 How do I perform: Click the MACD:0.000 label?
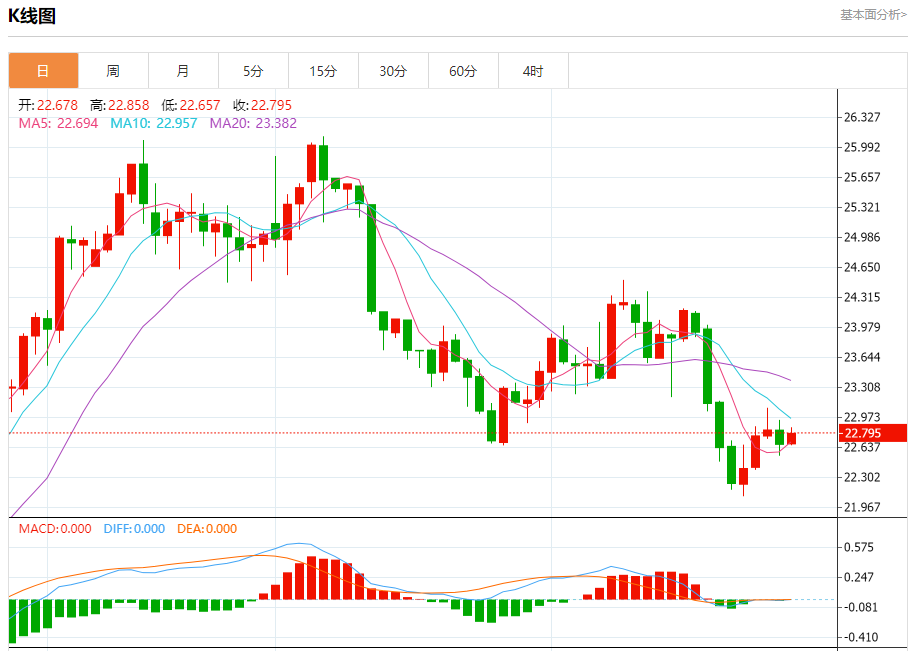coord(55,529)
